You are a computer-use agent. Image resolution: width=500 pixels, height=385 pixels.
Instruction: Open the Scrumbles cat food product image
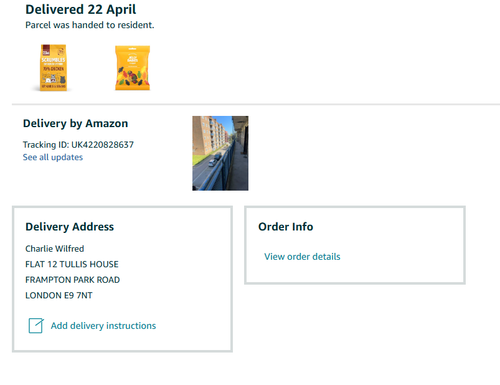(x=53, y=68)
